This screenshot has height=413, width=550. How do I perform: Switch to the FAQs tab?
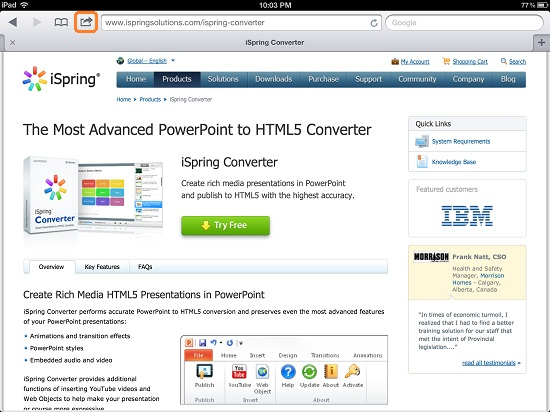[145, 267]
